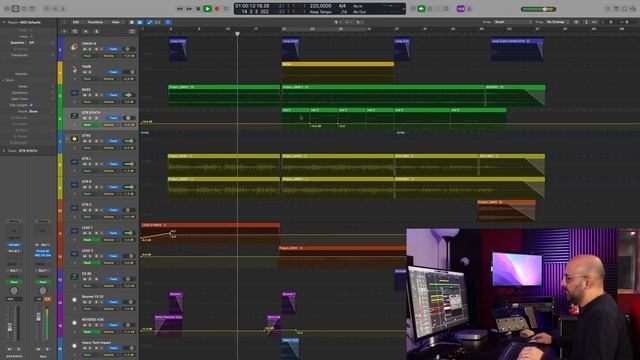Record-enable the GTR L track

[x=96, y=164]
